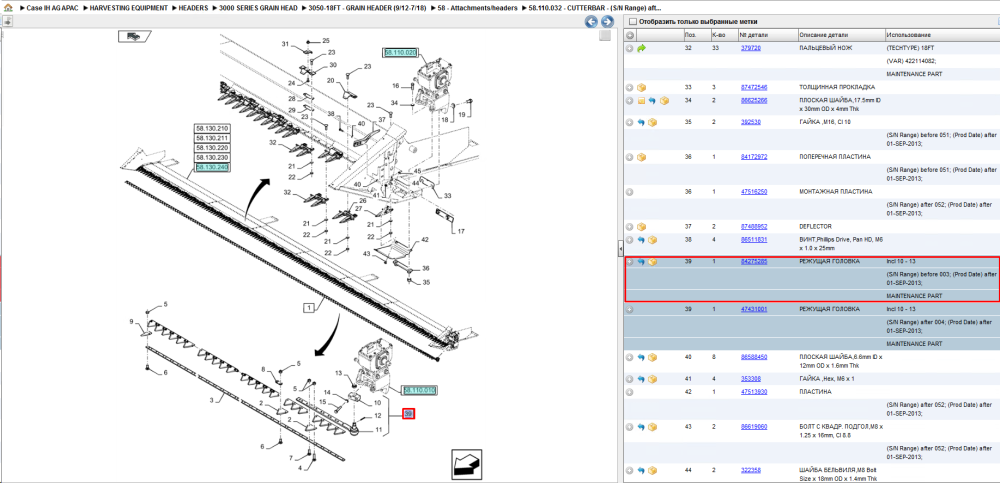The width and height of the screenshot is (1000, 483).
Task: Click the box icon for part 86625266
Action: point(665,101)
